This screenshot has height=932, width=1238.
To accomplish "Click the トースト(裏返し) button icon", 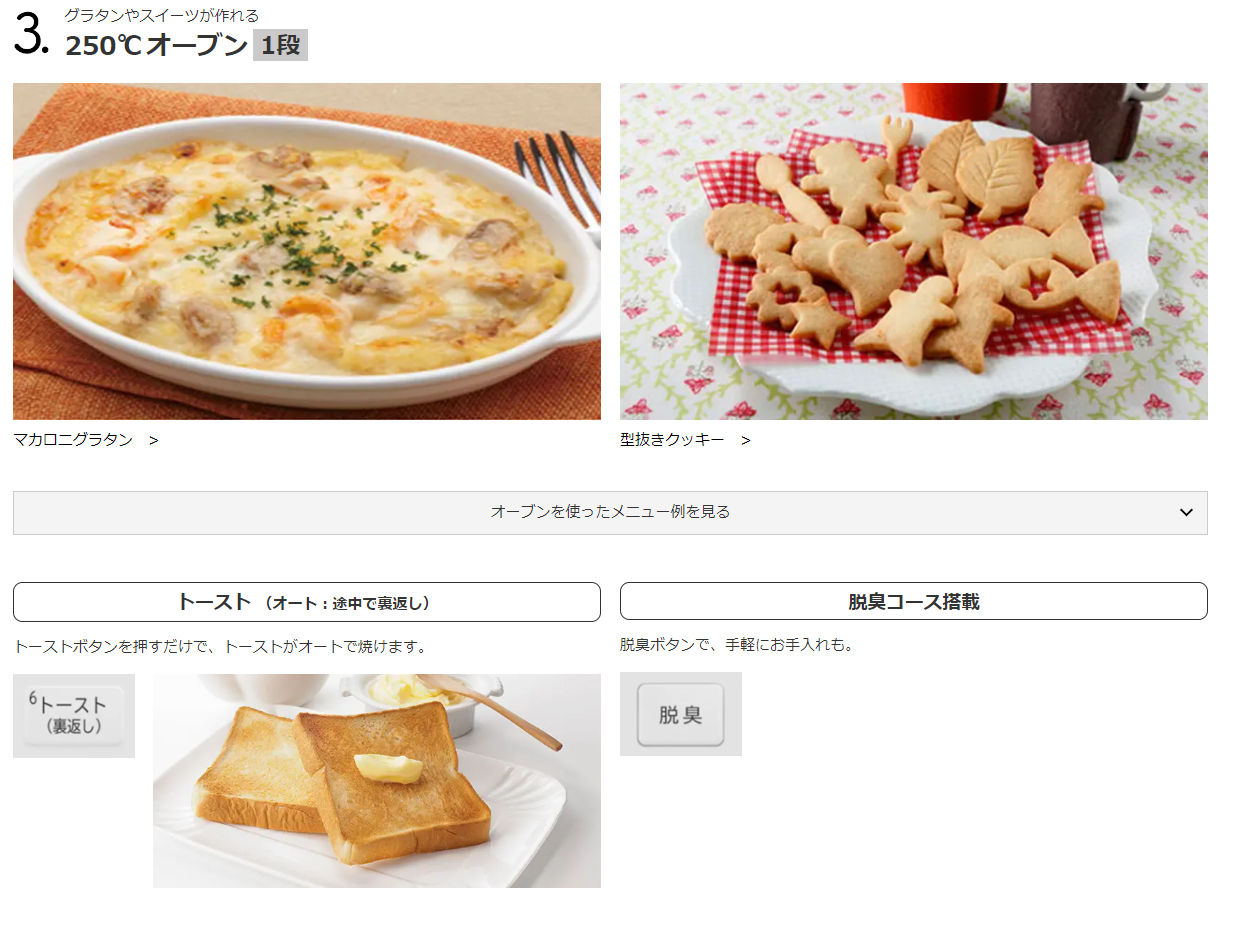I will (x=74, y=716).
